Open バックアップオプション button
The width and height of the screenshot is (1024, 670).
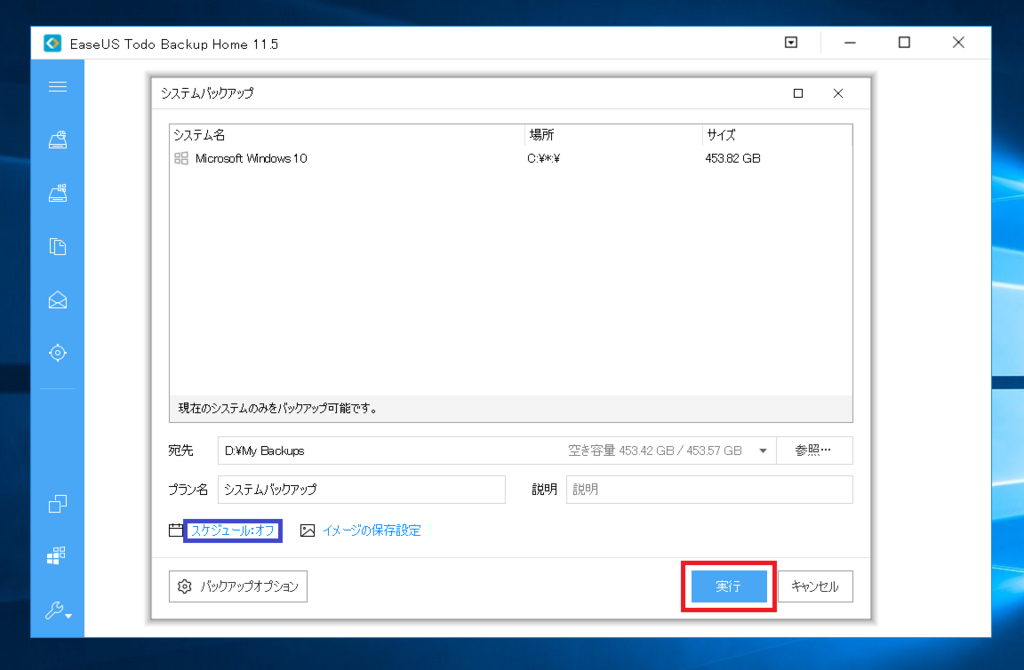tap(238, 586)
